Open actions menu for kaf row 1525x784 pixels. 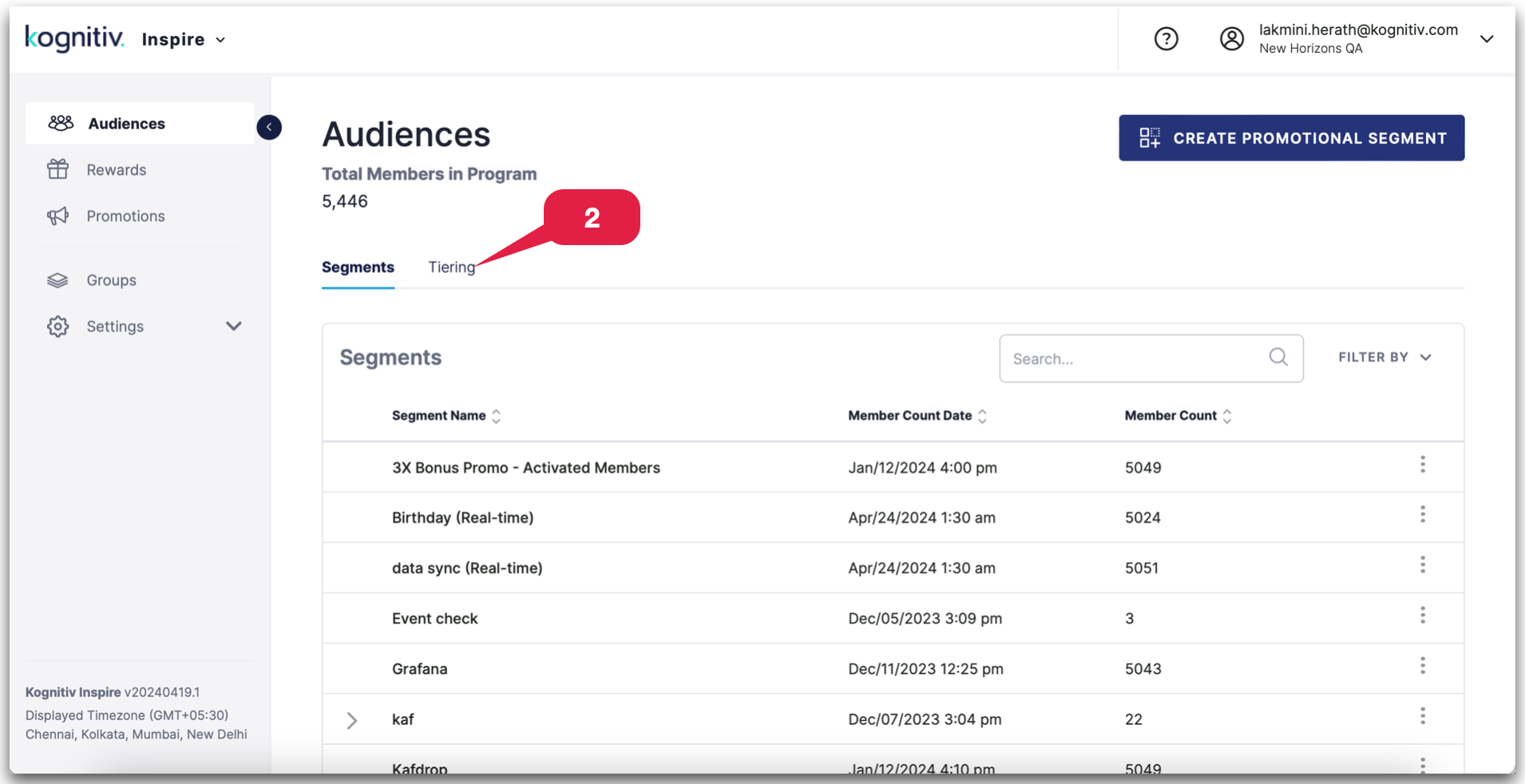1422,716
